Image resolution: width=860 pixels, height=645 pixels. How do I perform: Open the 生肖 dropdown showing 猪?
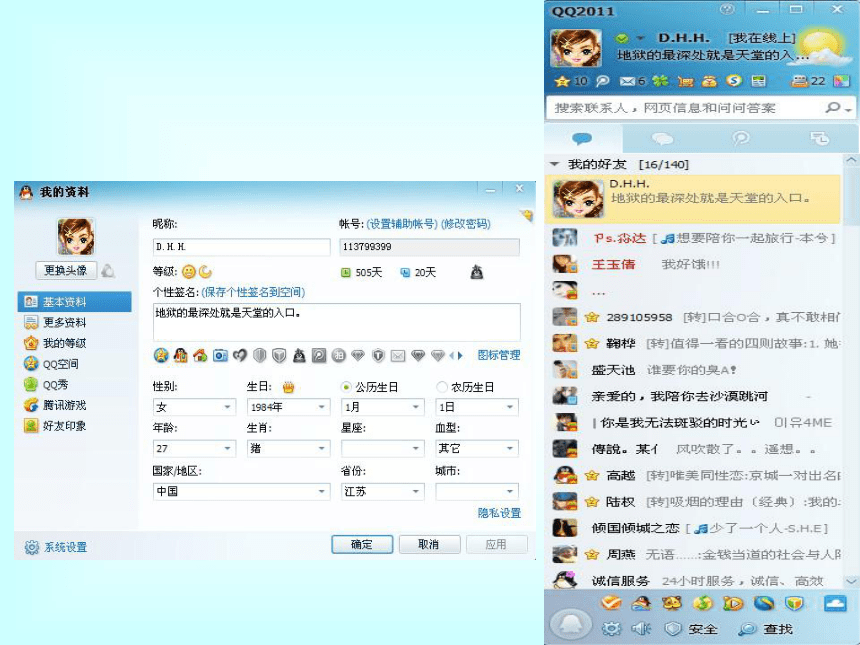click(288, 449)
